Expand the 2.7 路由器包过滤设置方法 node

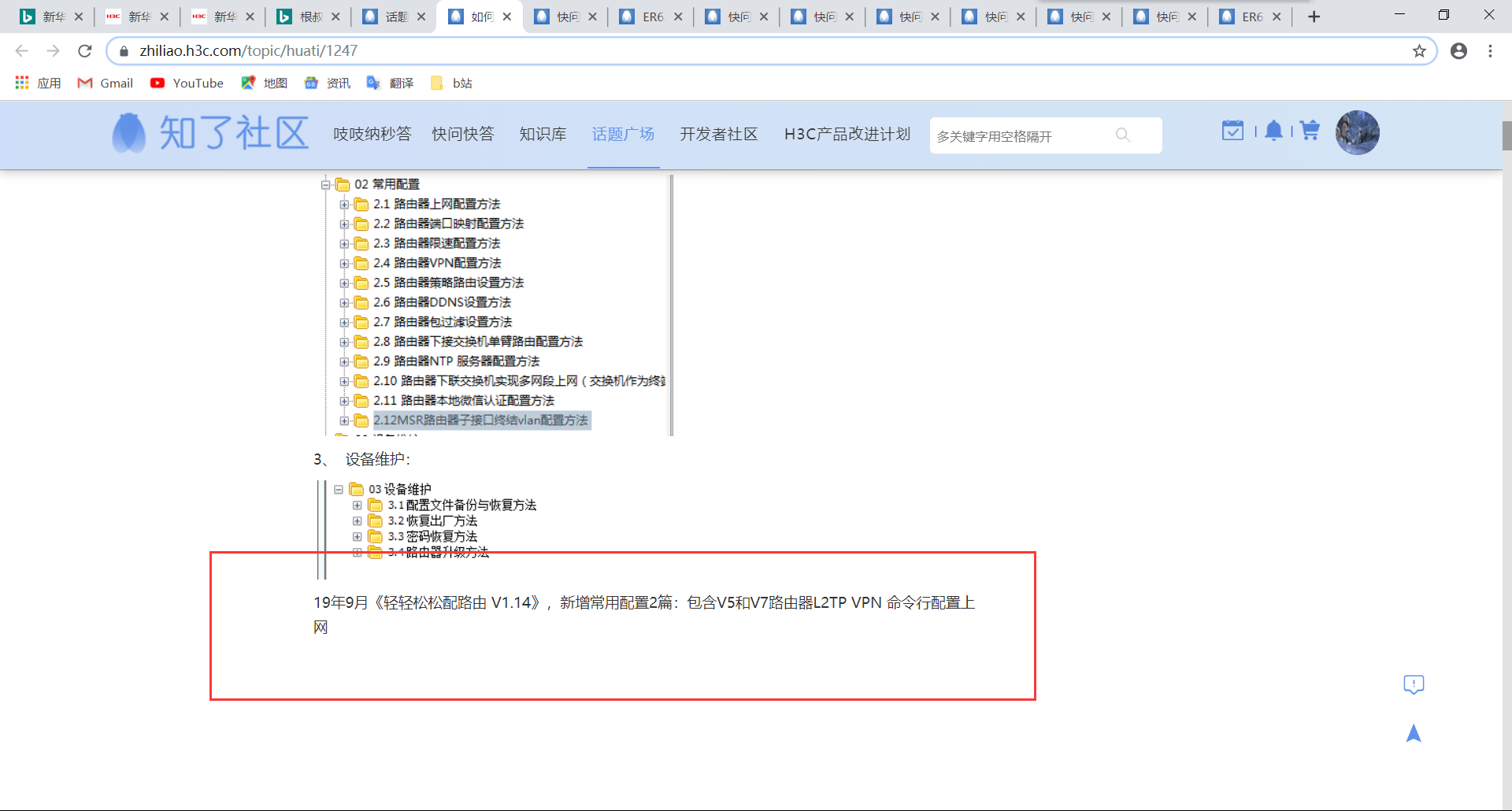tap(344, 323)
